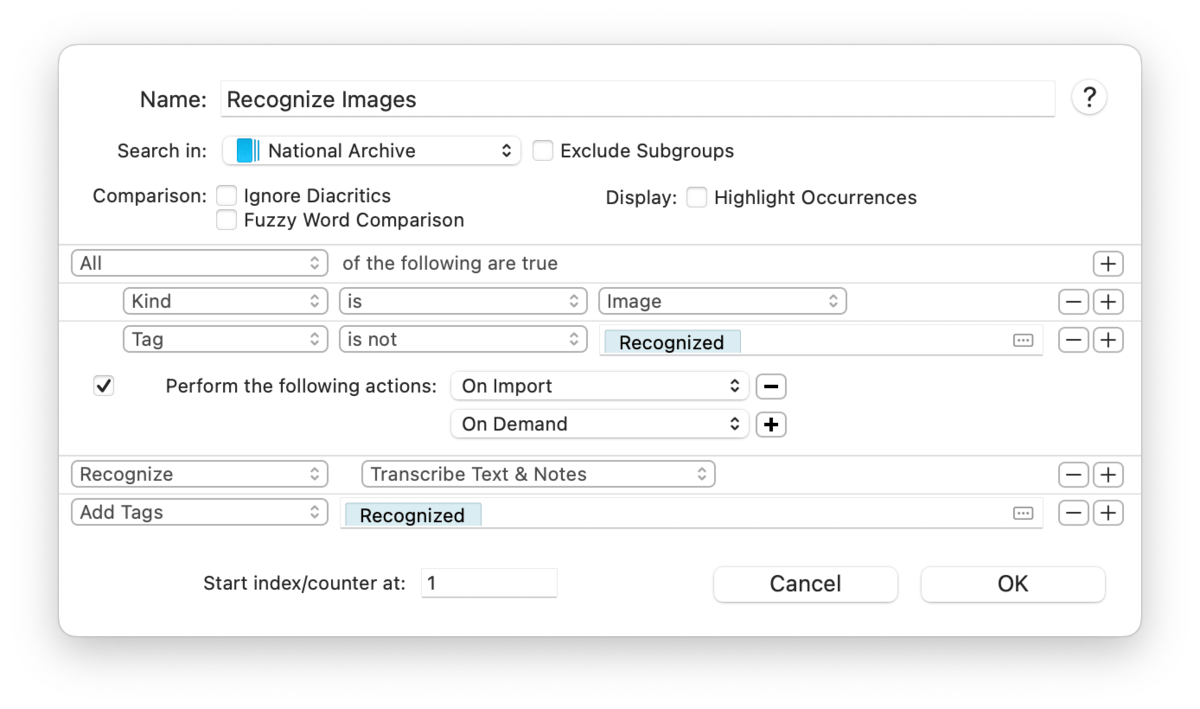
Task: Add a trigger after On Demand
Action: point(770,424)
